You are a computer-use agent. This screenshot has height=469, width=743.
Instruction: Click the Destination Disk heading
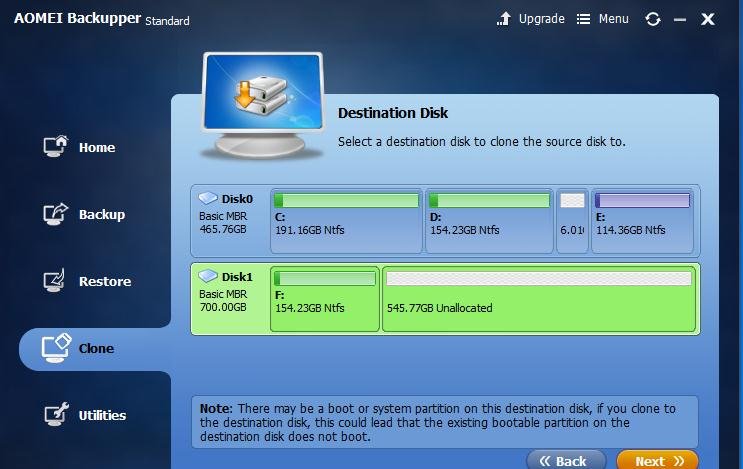click(x=393, y=113)
